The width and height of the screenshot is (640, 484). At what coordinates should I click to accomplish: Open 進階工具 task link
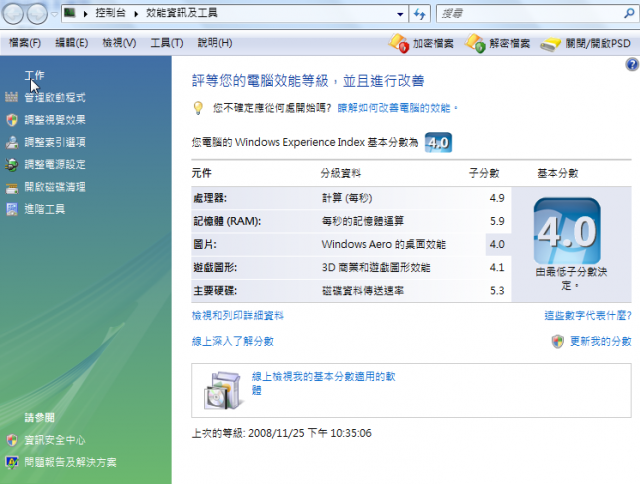click(45, 209)
